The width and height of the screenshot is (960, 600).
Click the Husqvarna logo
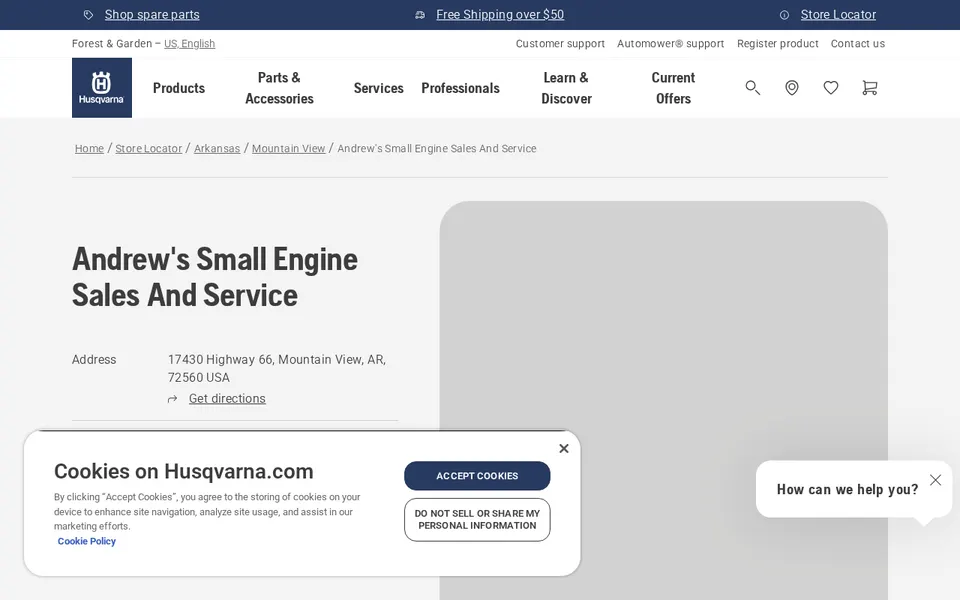point(102,88)
